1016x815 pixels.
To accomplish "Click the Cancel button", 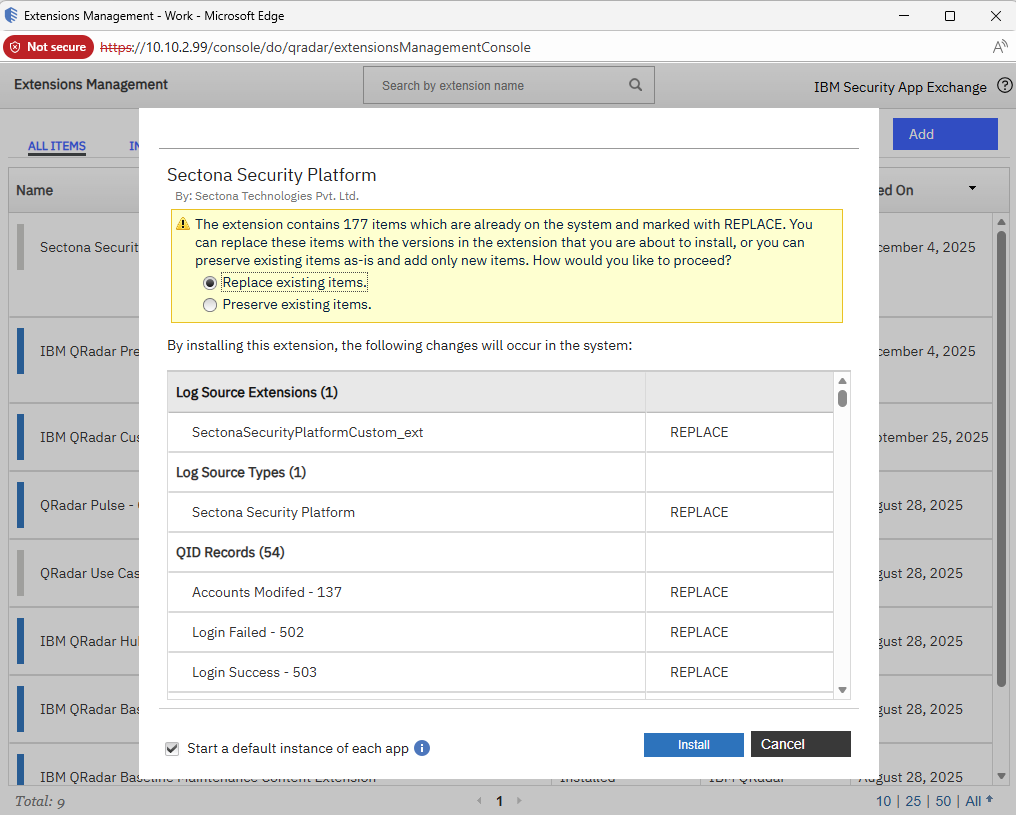I will tap(800, 744).
